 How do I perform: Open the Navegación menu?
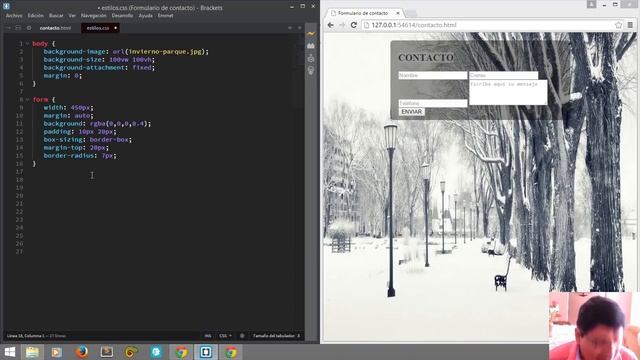[93, 16]
